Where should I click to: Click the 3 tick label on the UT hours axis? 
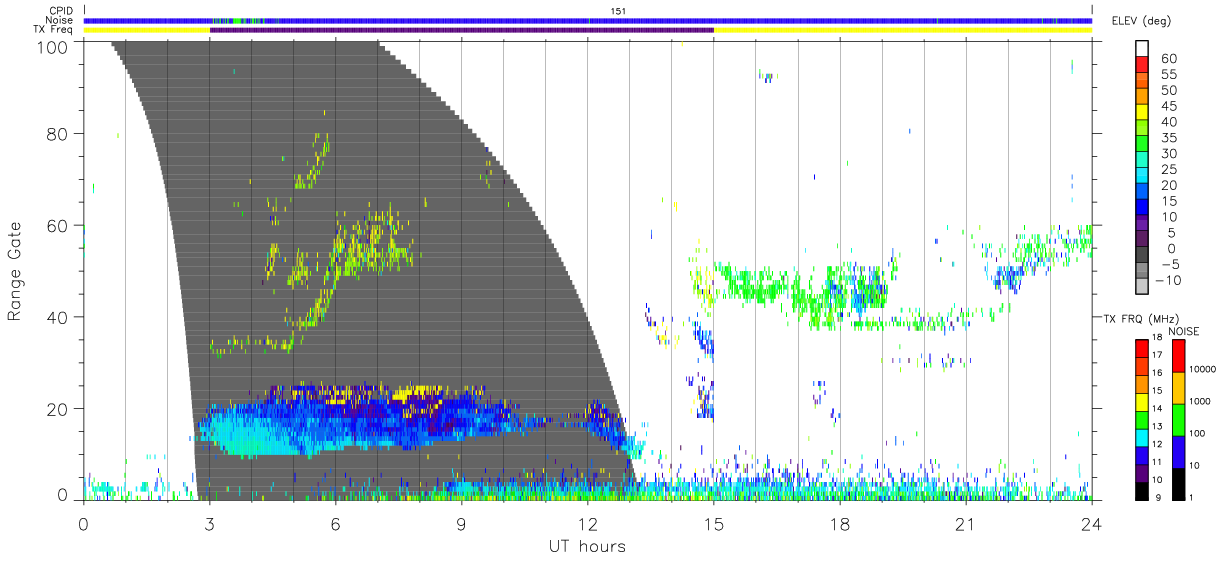click(x=210, y=524)
